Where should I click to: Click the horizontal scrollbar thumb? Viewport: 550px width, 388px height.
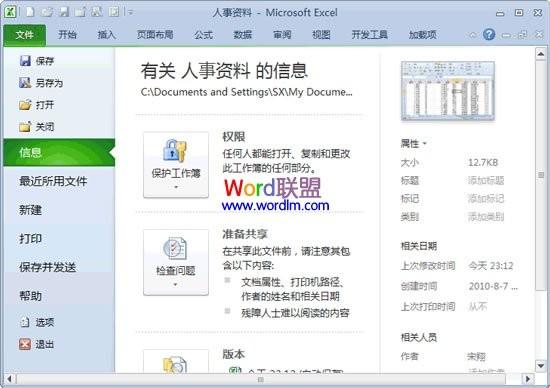(x=261, y=379)
